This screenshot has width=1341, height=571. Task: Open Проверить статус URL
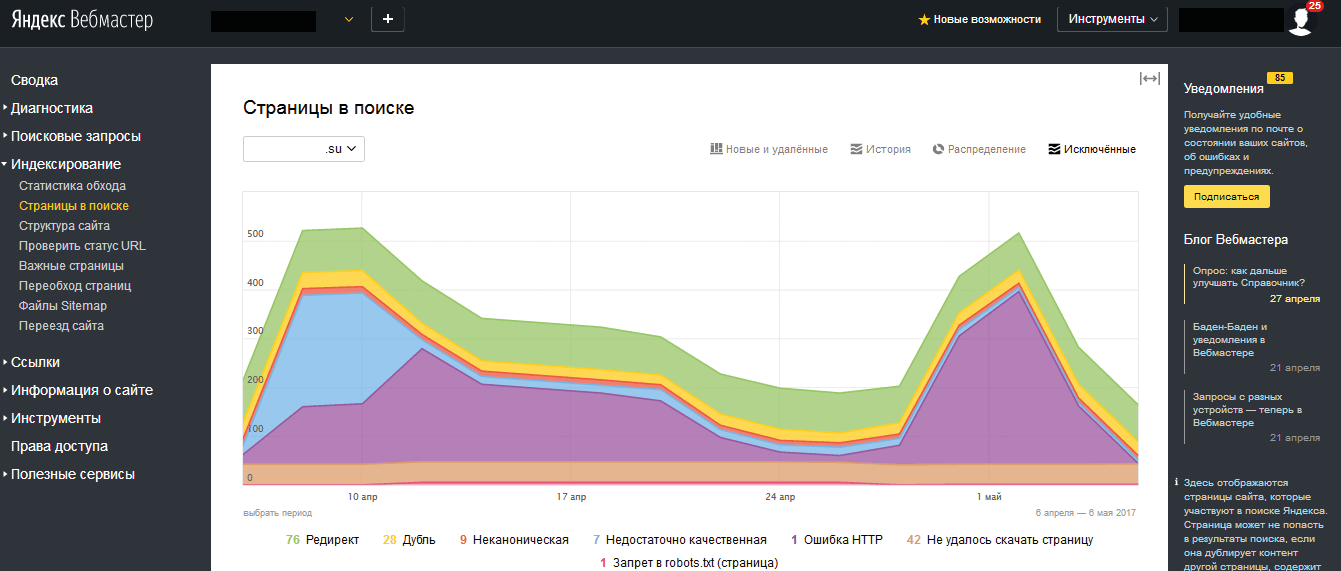point(82,246)
